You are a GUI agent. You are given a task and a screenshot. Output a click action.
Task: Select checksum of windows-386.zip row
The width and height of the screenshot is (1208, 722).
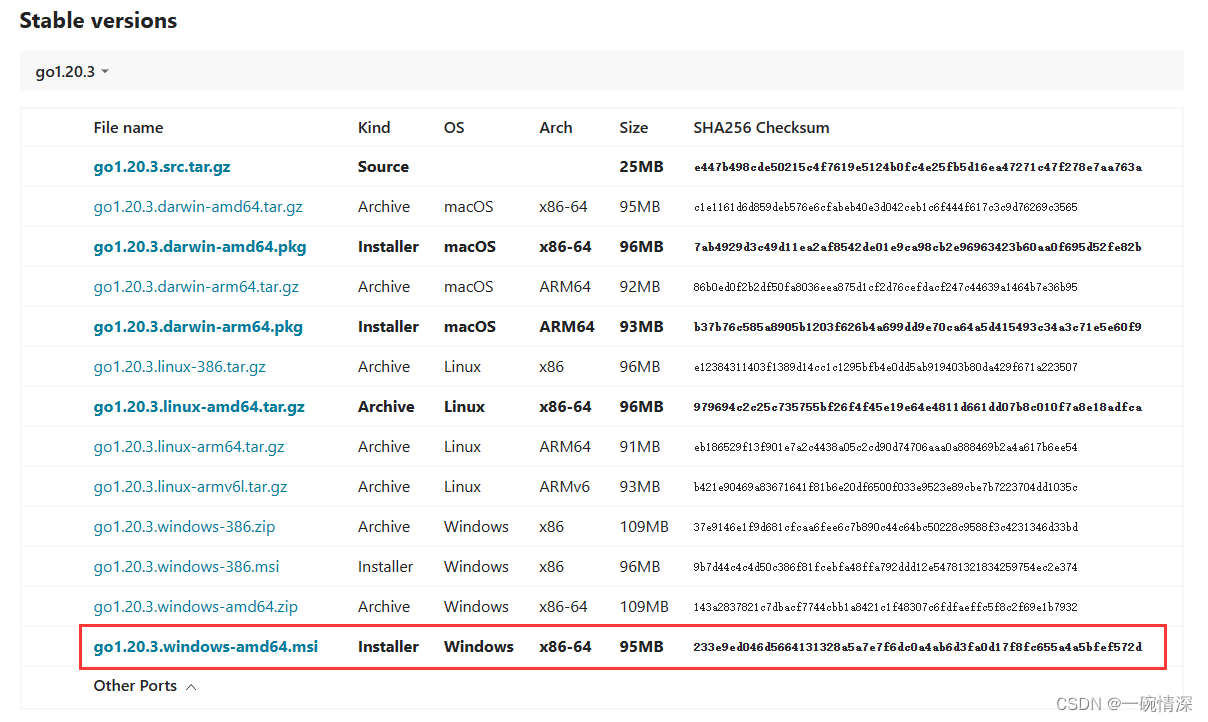[x=885, y=527]
